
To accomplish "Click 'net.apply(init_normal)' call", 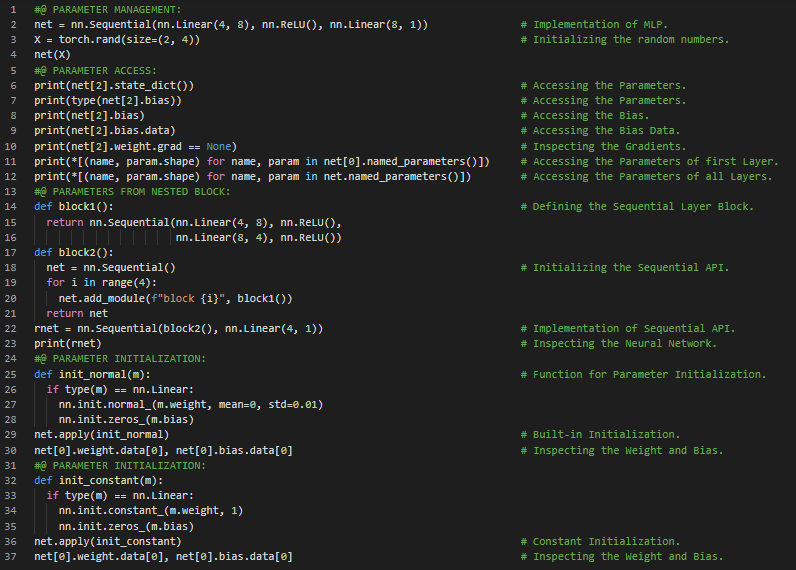I will (101, 435).
